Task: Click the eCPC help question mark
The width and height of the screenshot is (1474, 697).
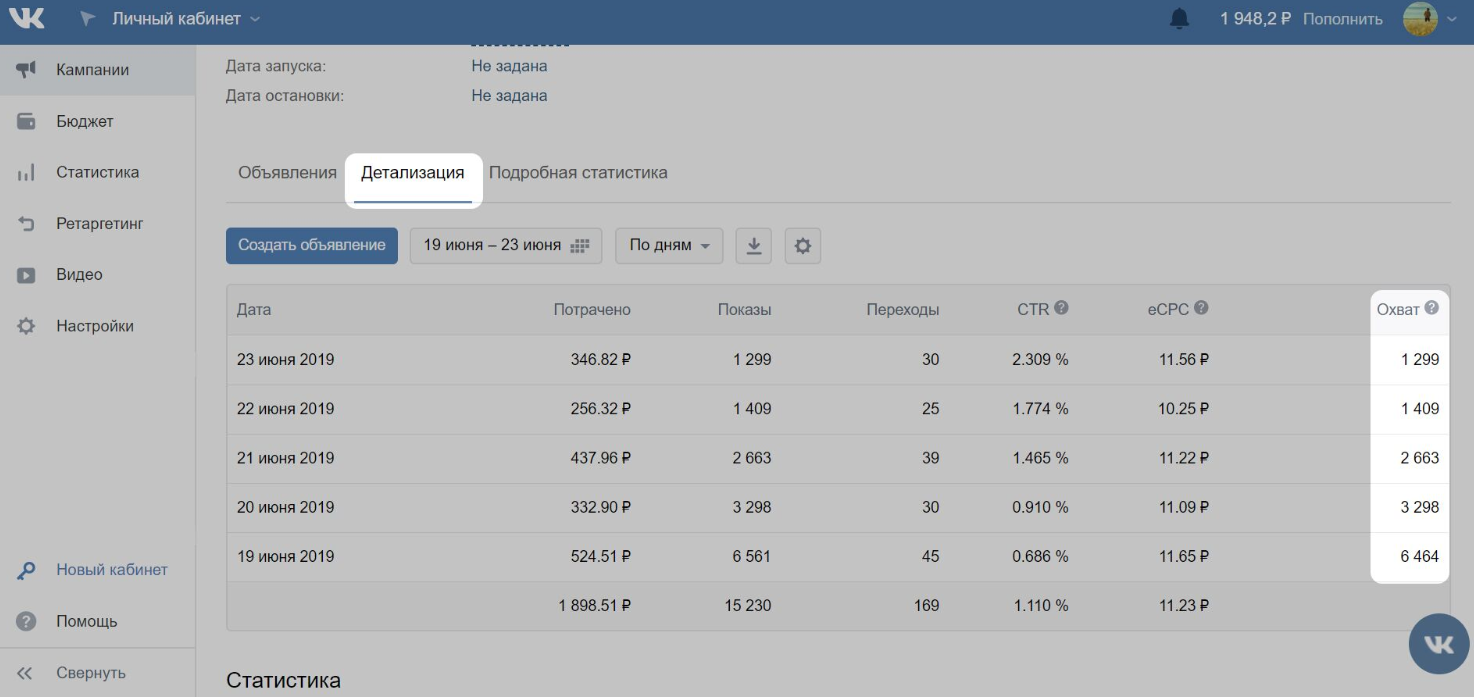Action: (1201, 308)
